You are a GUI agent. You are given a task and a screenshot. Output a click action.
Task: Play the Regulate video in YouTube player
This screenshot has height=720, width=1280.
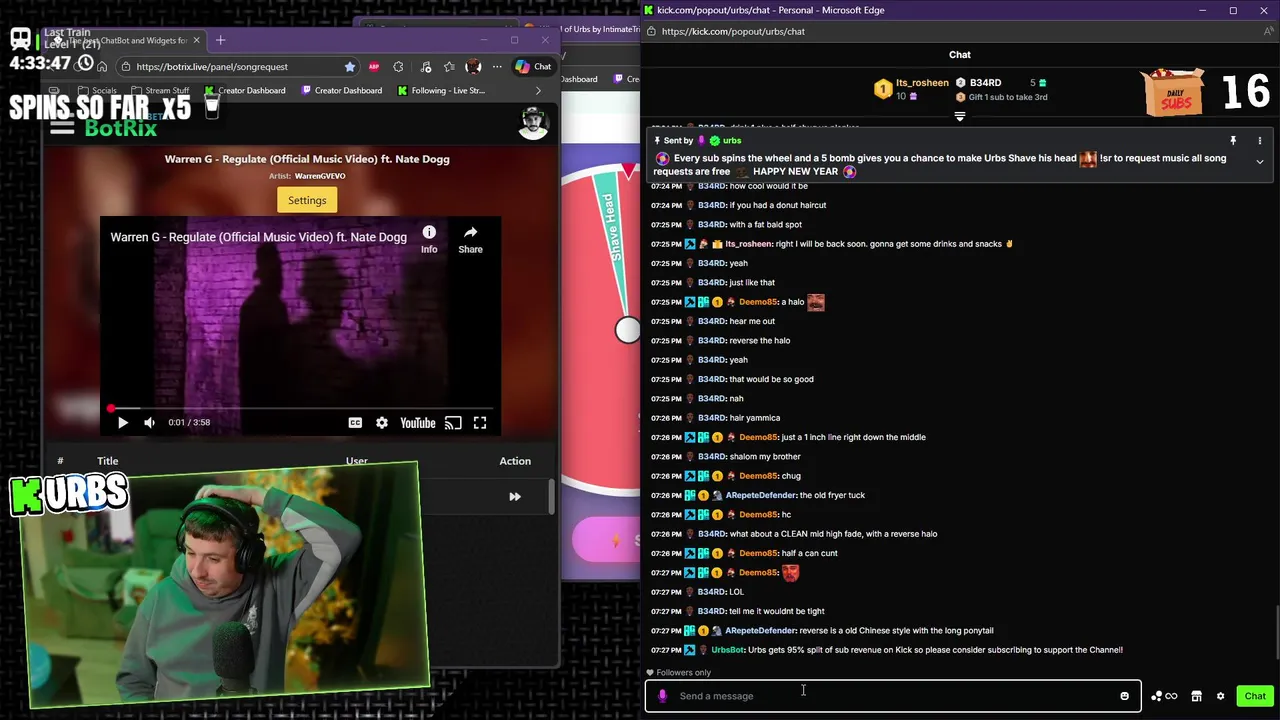(x=122, y=423)
